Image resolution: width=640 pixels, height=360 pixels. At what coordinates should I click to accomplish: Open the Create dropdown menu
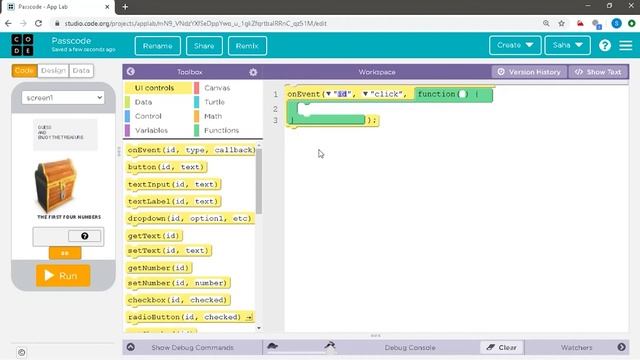515,45
